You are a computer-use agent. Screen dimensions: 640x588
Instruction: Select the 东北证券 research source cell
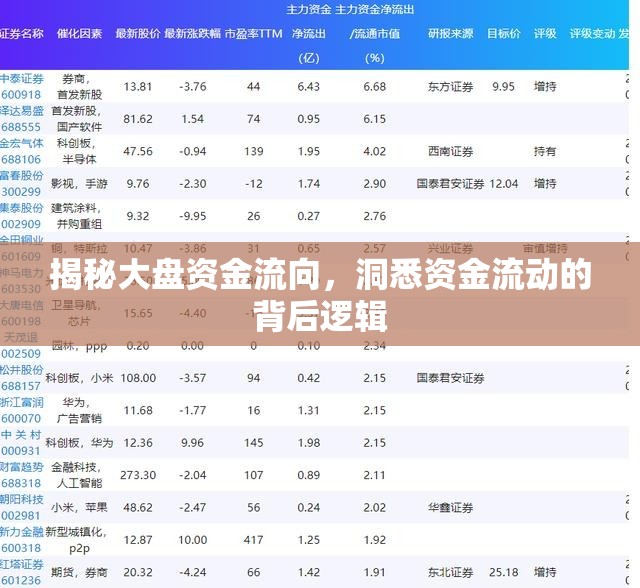tap(450, 572)
